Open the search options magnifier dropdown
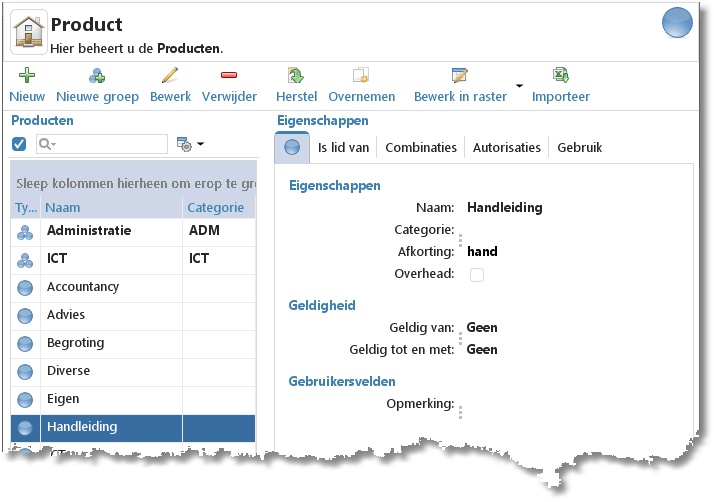714x502 pixels. pos(47,144)
